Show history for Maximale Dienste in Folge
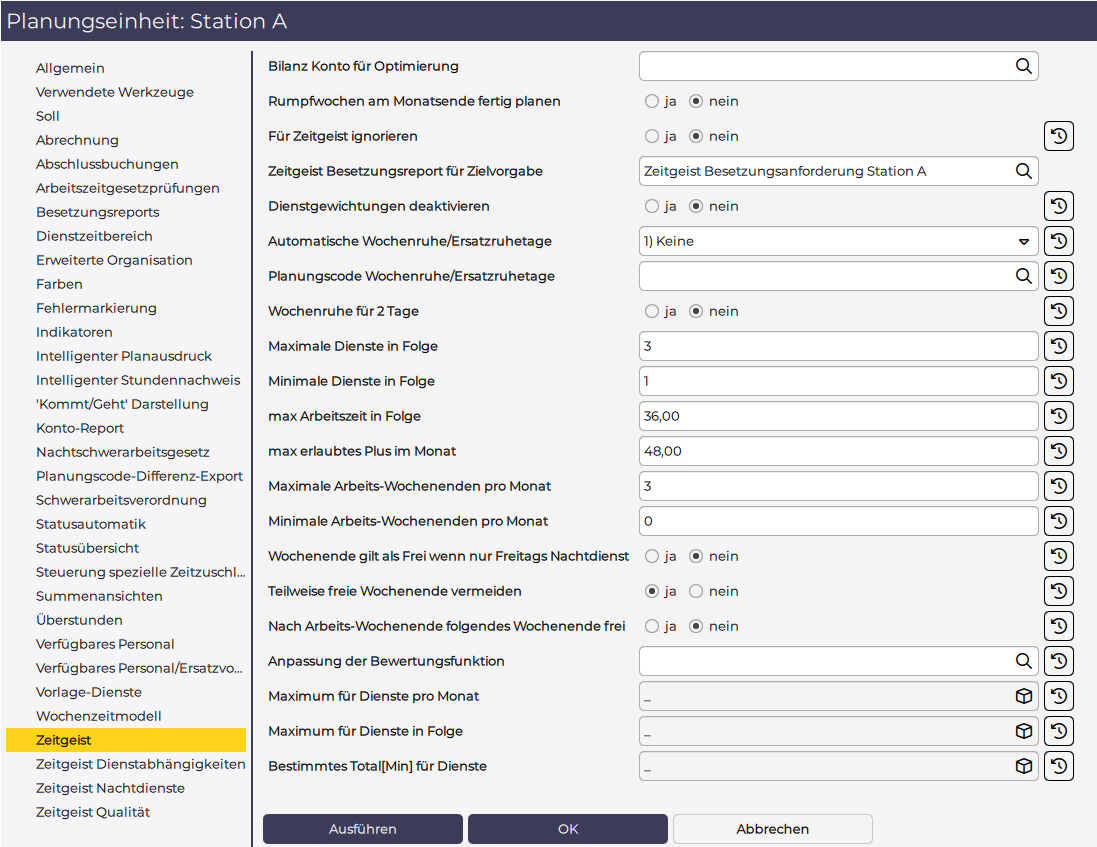The height and width of the screenshot is (847, 1097). (1058, 346)
